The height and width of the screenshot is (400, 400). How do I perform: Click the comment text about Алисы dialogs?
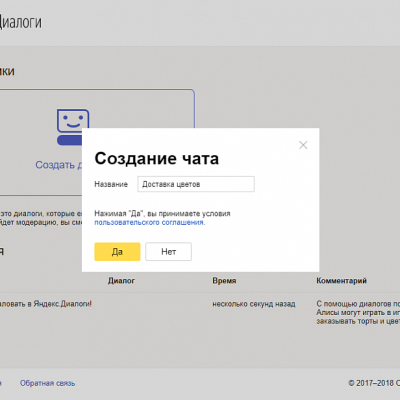358,312
